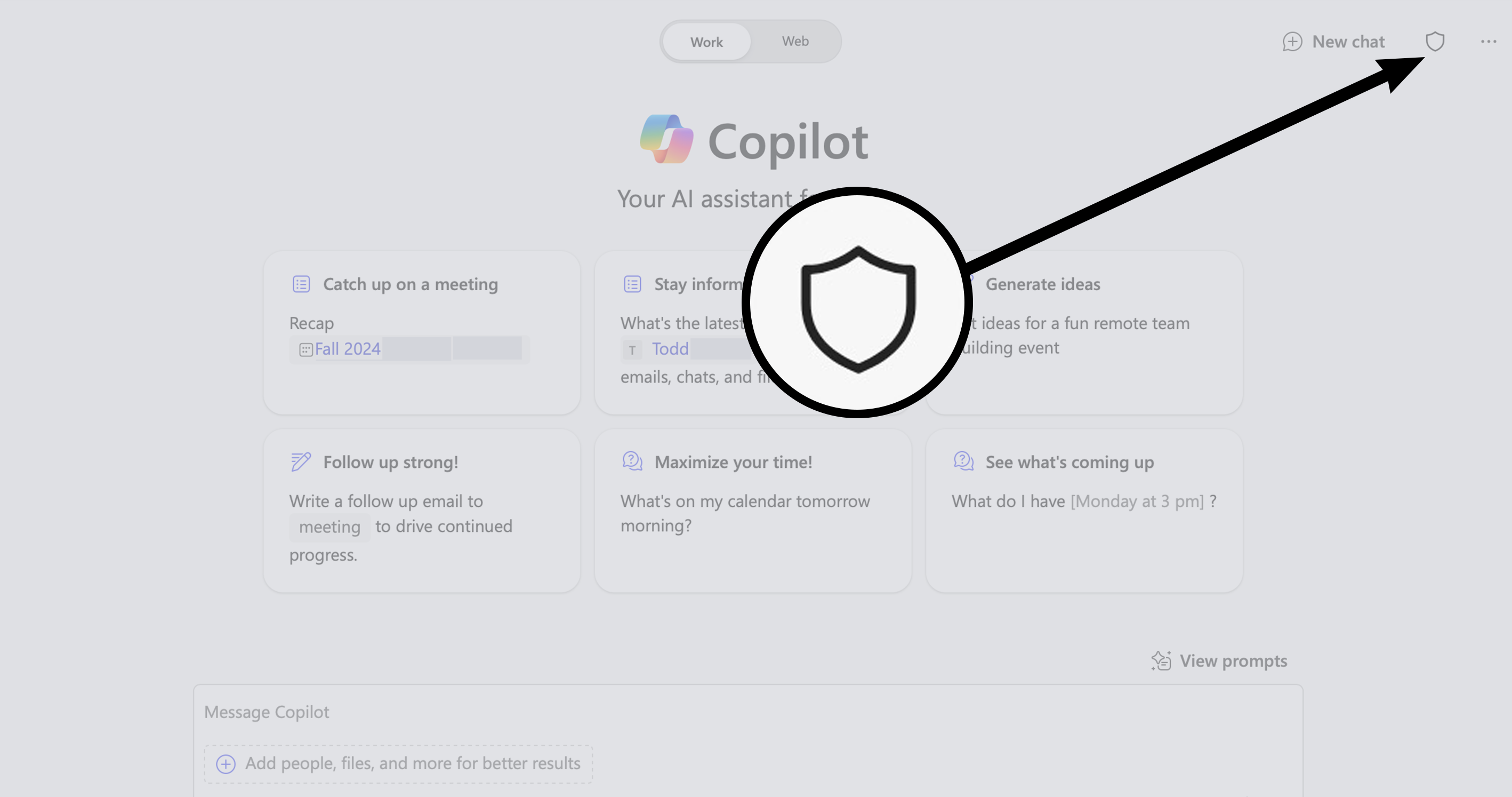This screenshot has width=1512, height=797.
Task: Click the Follow up strong icon
Action: 299,461
